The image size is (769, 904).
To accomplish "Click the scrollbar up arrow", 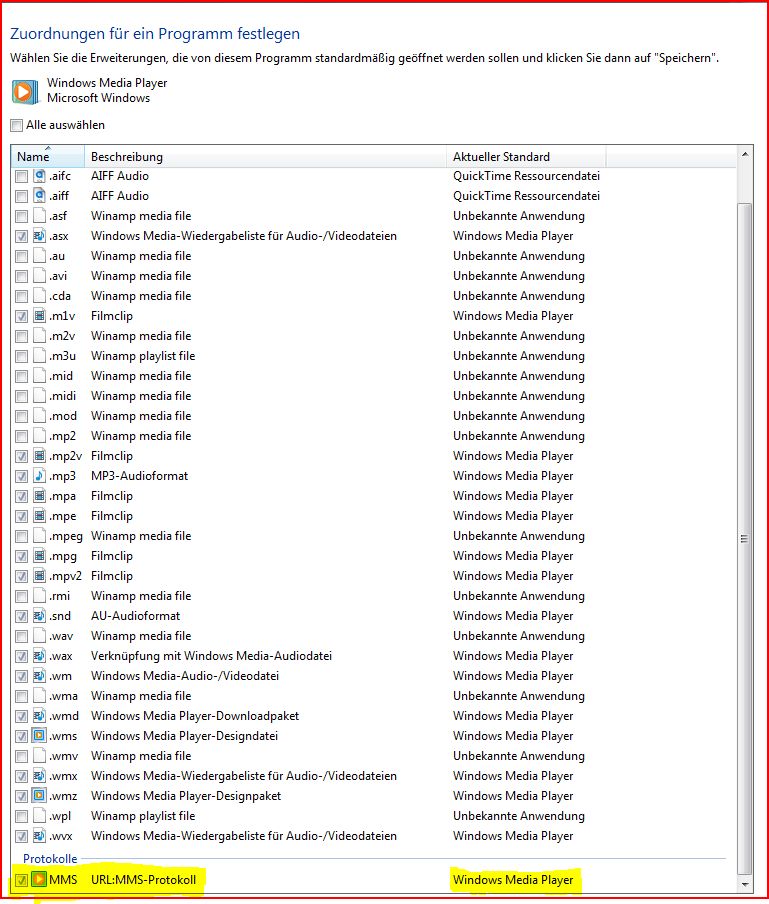I will tap(745, 155).
